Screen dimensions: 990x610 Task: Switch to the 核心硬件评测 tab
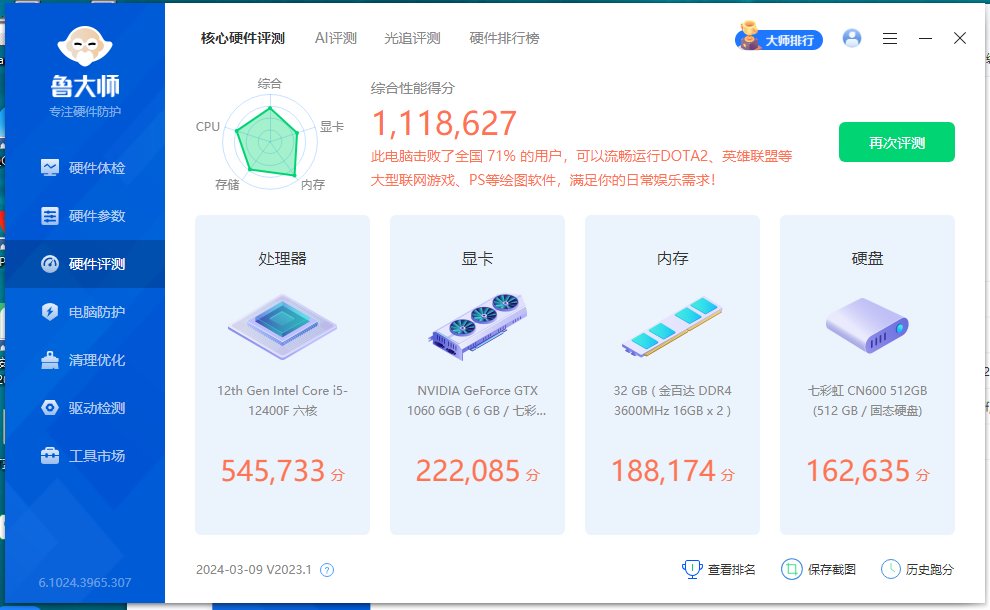click(x=242, y=39)
